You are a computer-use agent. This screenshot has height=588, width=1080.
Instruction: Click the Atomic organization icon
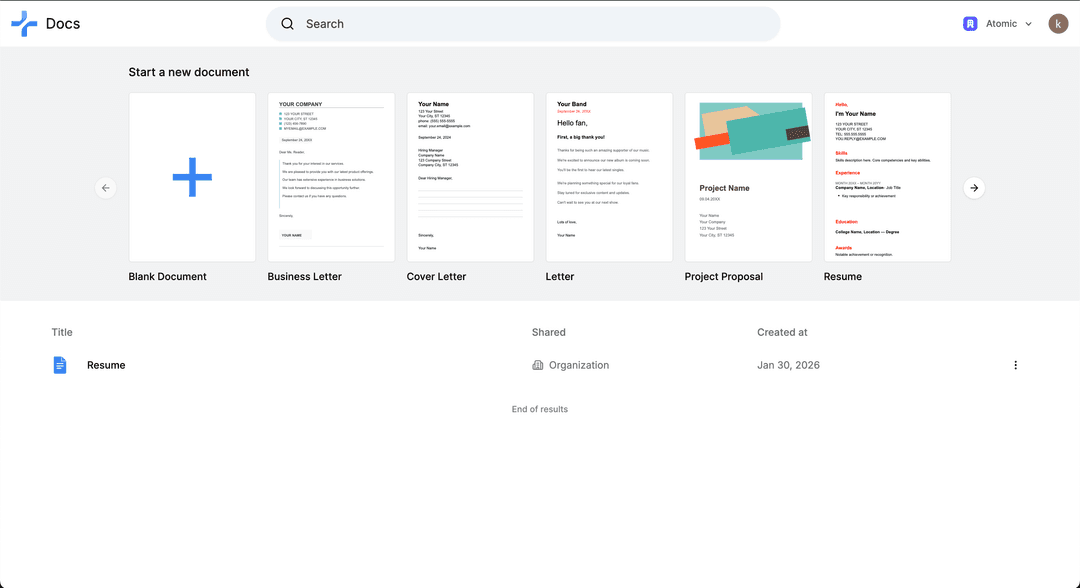click(970, 24)
